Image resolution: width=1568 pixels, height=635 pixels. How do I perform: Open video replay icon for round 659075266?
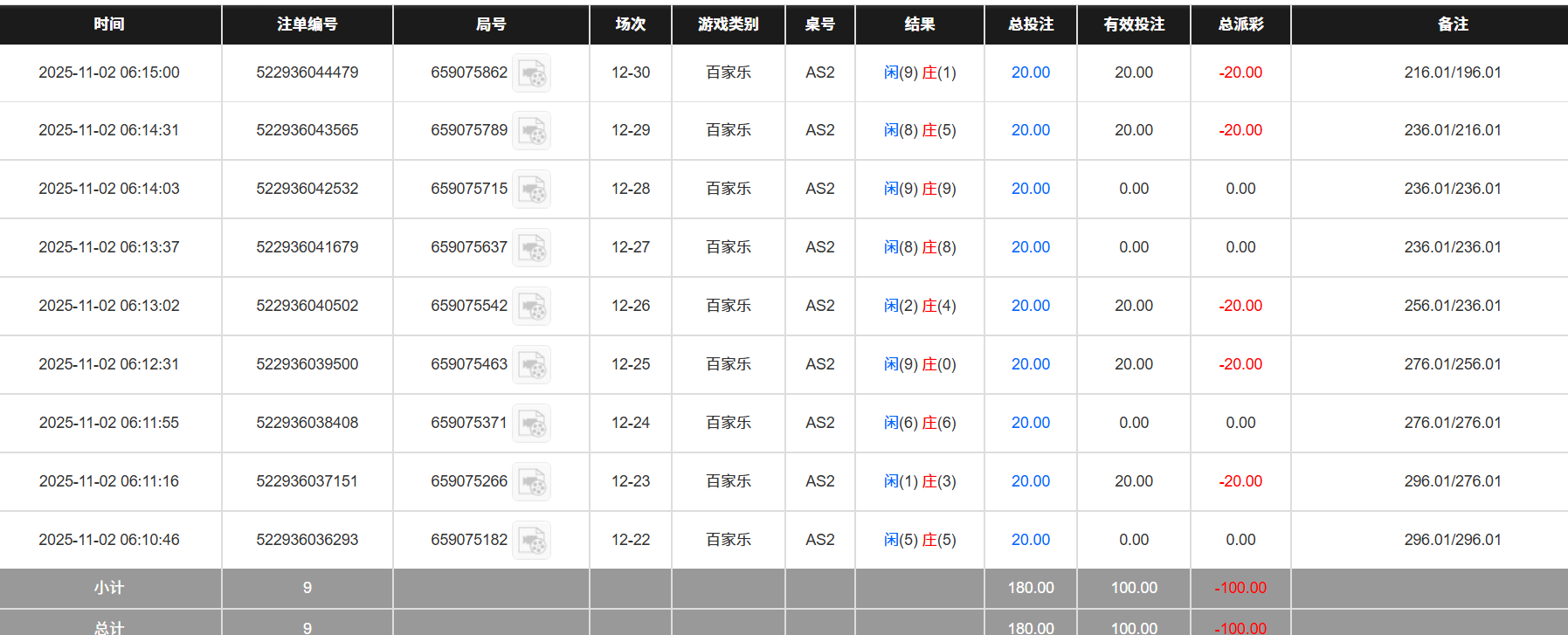(531, 482)
